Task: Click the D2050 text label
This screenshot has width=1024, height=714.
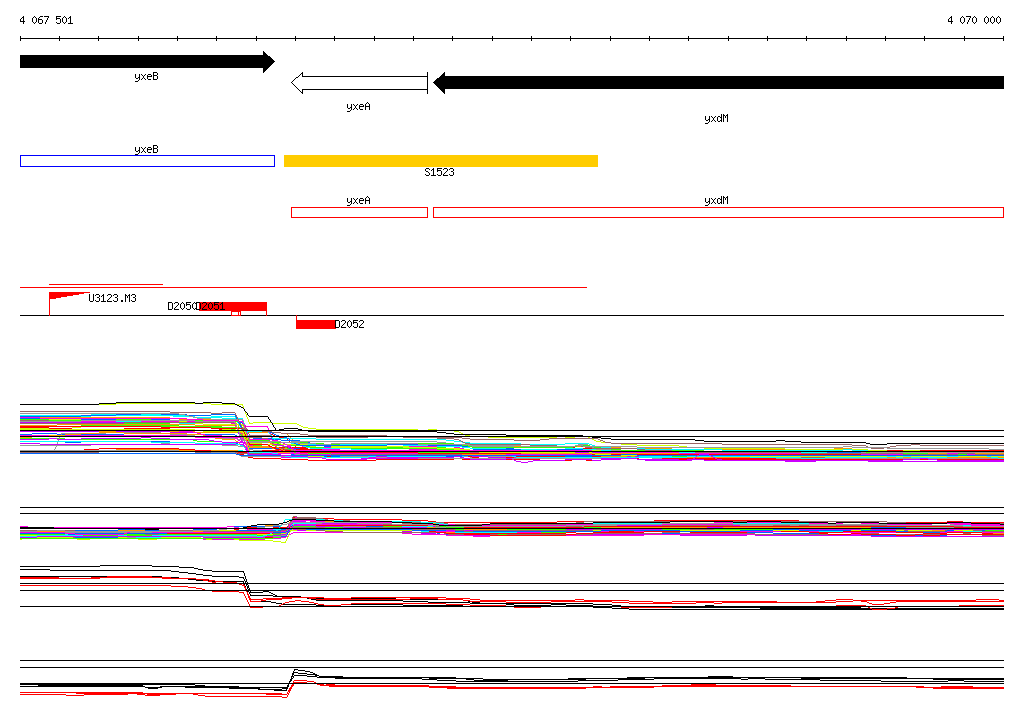Action: click(182, 306)
